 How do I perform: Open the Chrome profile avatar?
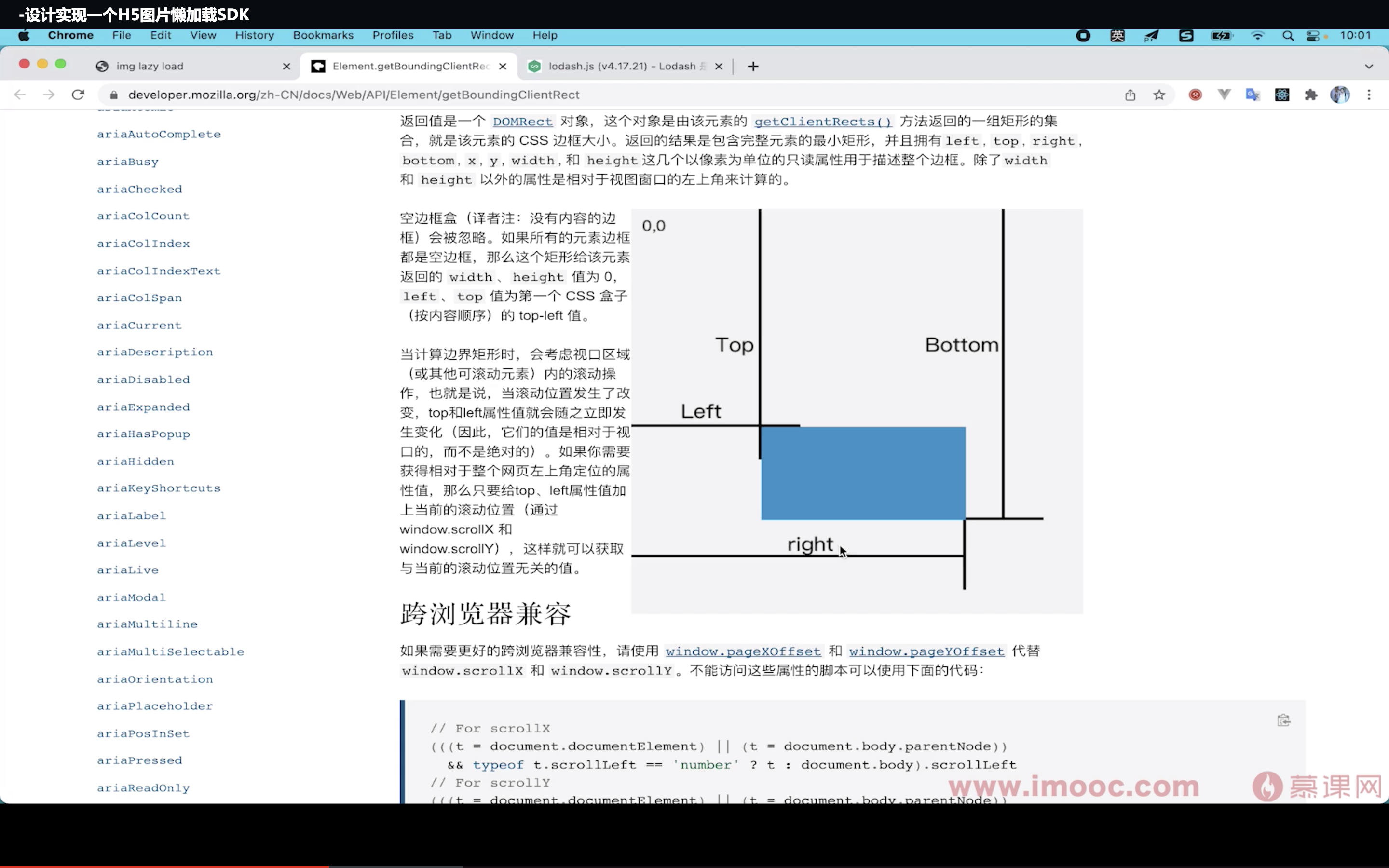click(x=1341, y=95)
